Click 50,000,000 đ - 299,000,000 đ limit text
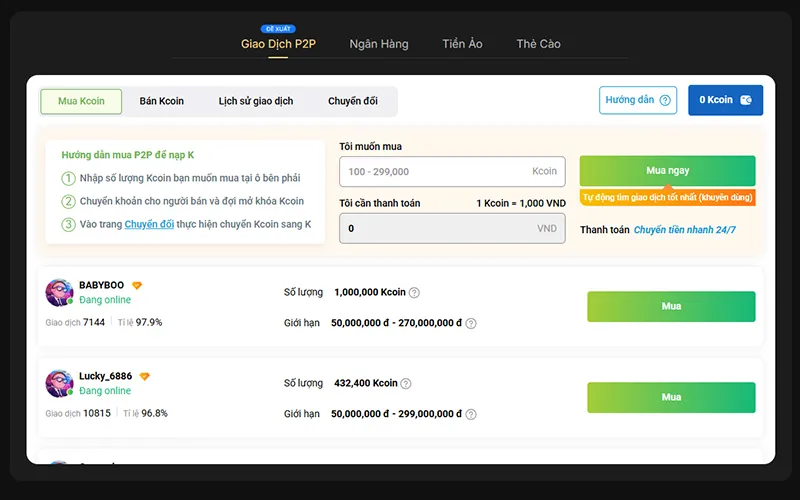The image size is (800, 500). point(396,414)
